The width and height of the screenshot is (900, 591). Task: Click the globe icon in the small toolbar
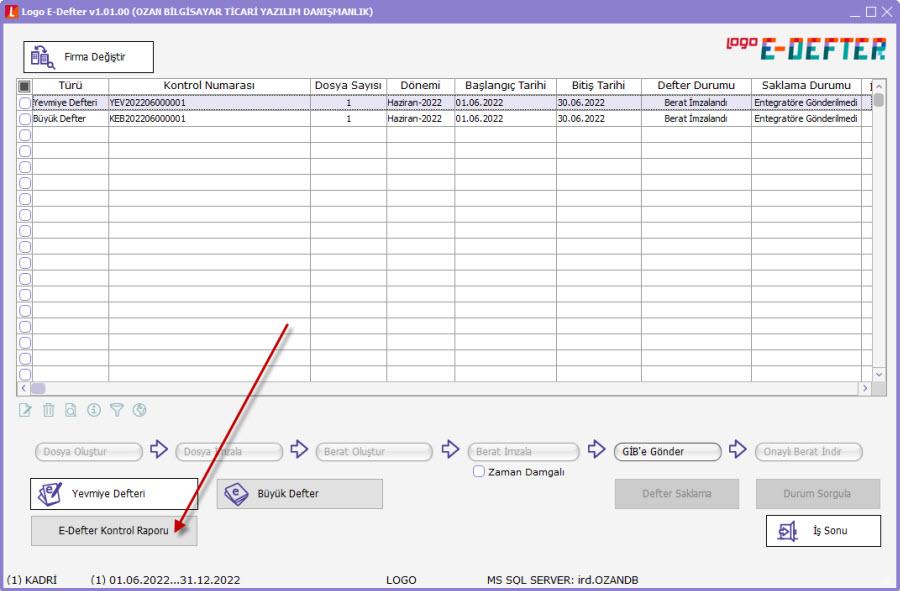tap(139, 409)
